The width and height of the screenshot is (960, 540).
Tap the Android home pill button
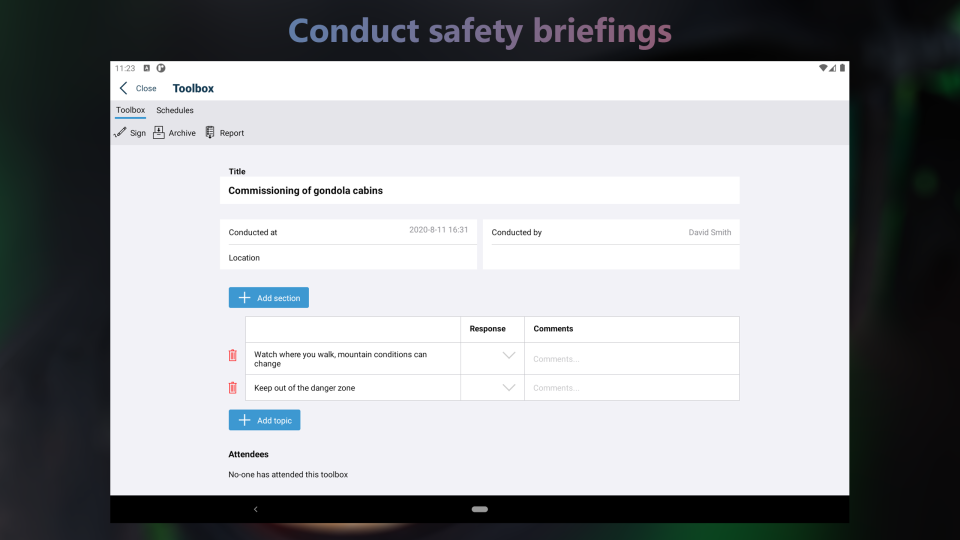pos(479,509)
